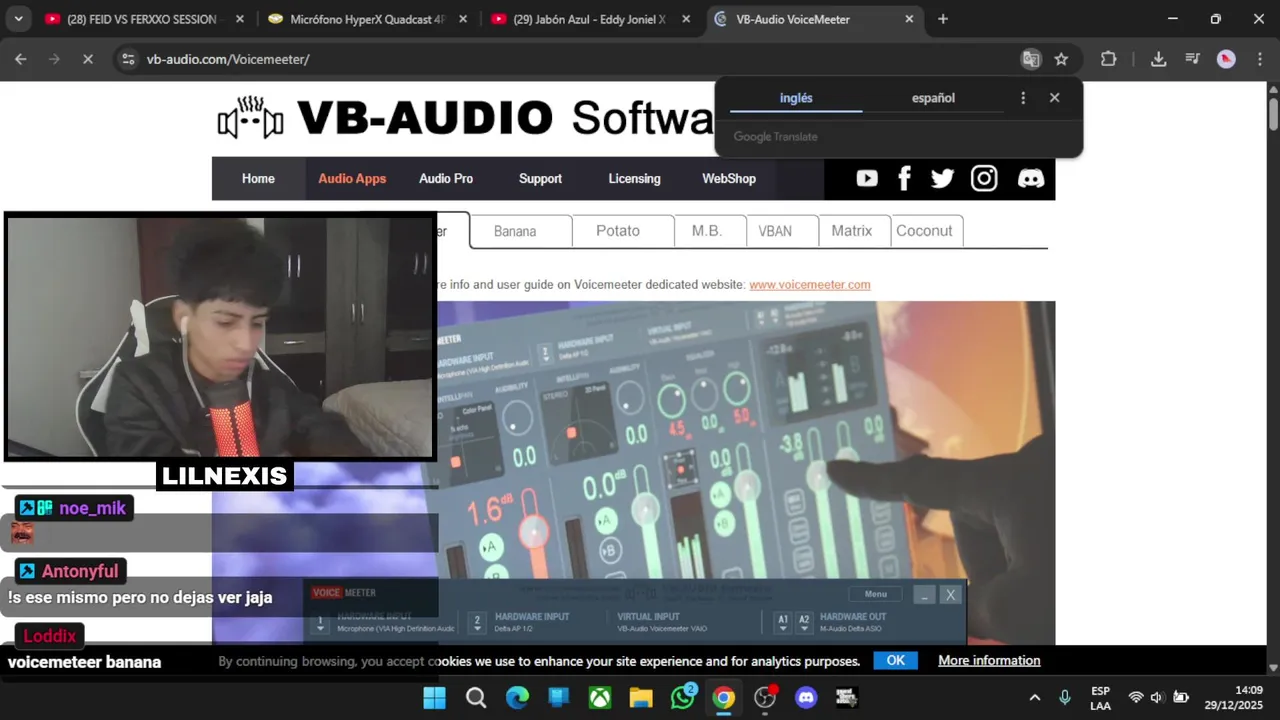
Task: Launch Microsoft Edge from taskbar
Action: pyautogui.click(x=517, y=697)
